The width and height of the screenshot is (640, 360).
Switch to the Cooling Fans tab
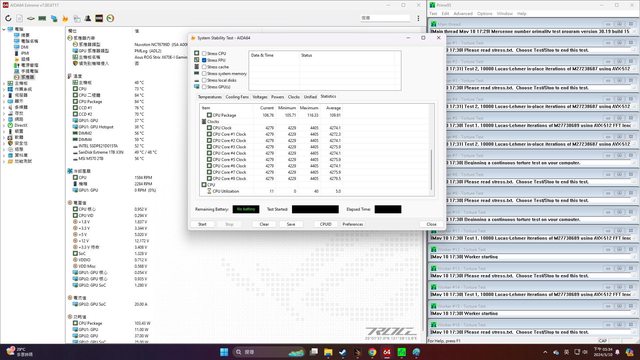(237, 97)
